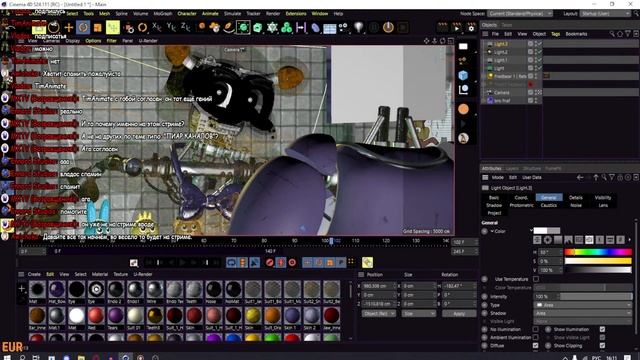Click the green Cloner MoGraph icon

[287, 27]
